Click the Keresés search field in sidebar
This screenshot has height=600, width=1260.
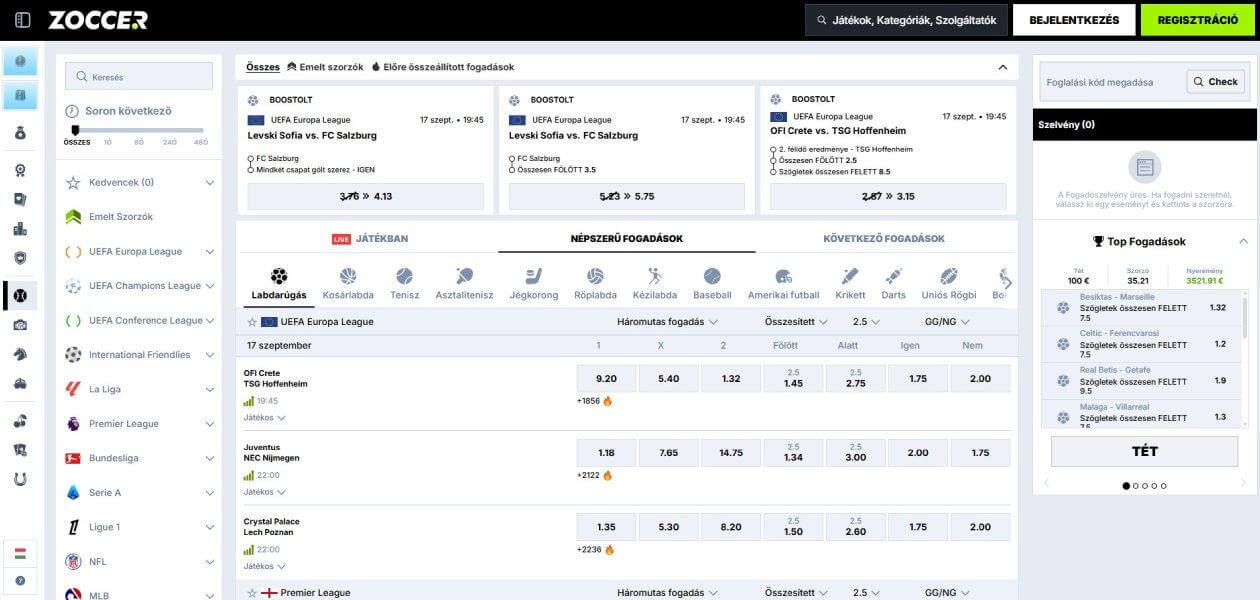click(139, 76)
